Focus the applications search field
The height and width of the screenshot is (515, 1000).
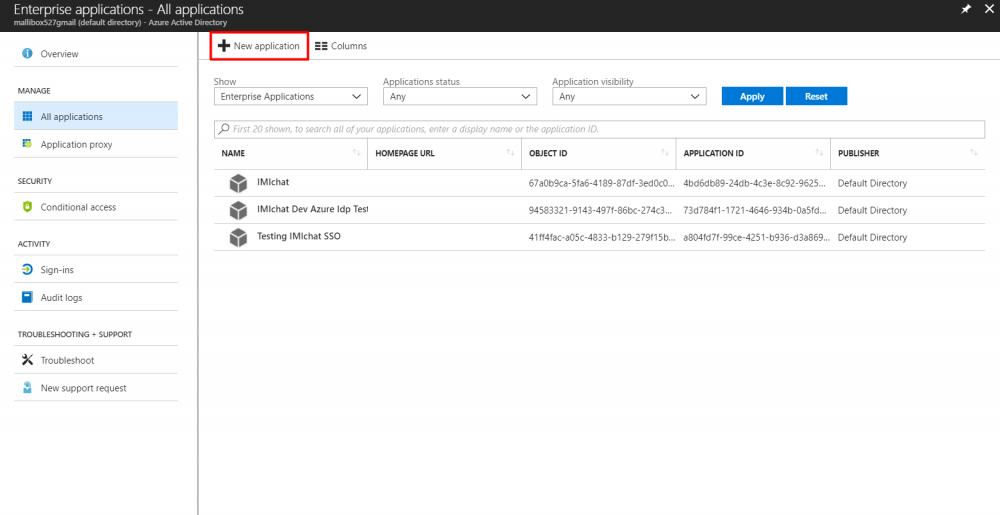click(x=599, y=129)
